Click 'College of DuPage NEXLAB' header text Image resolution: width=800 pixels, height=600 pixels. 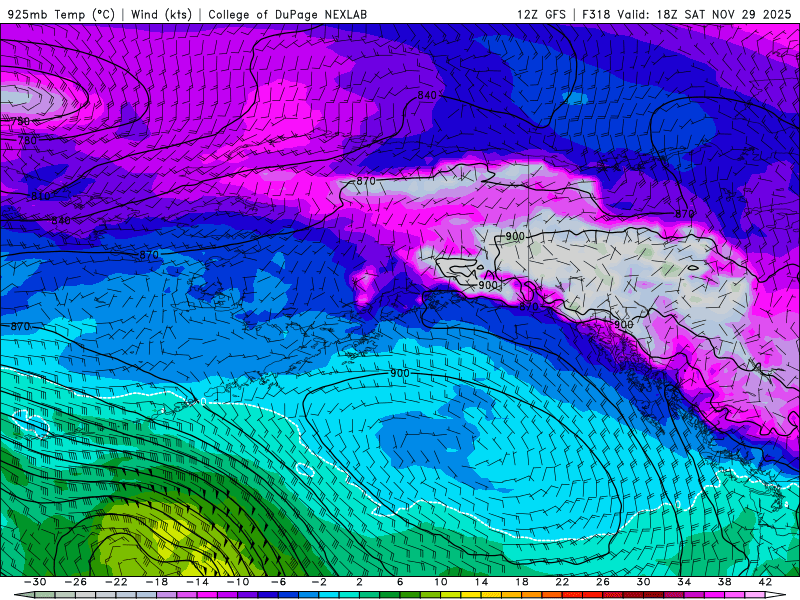(287, 14)
